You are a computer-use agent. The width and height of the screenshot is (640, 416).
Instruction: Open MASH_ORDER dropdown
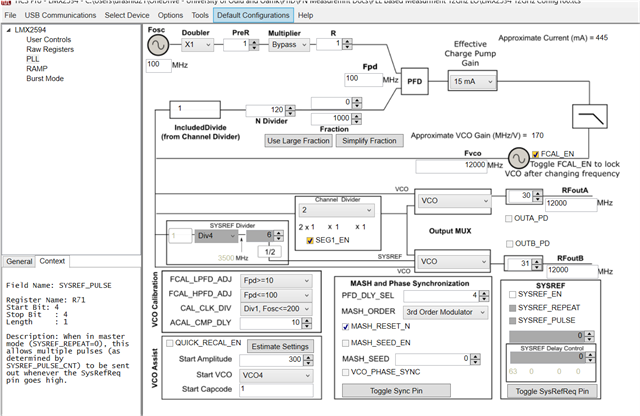pos(445,312)
